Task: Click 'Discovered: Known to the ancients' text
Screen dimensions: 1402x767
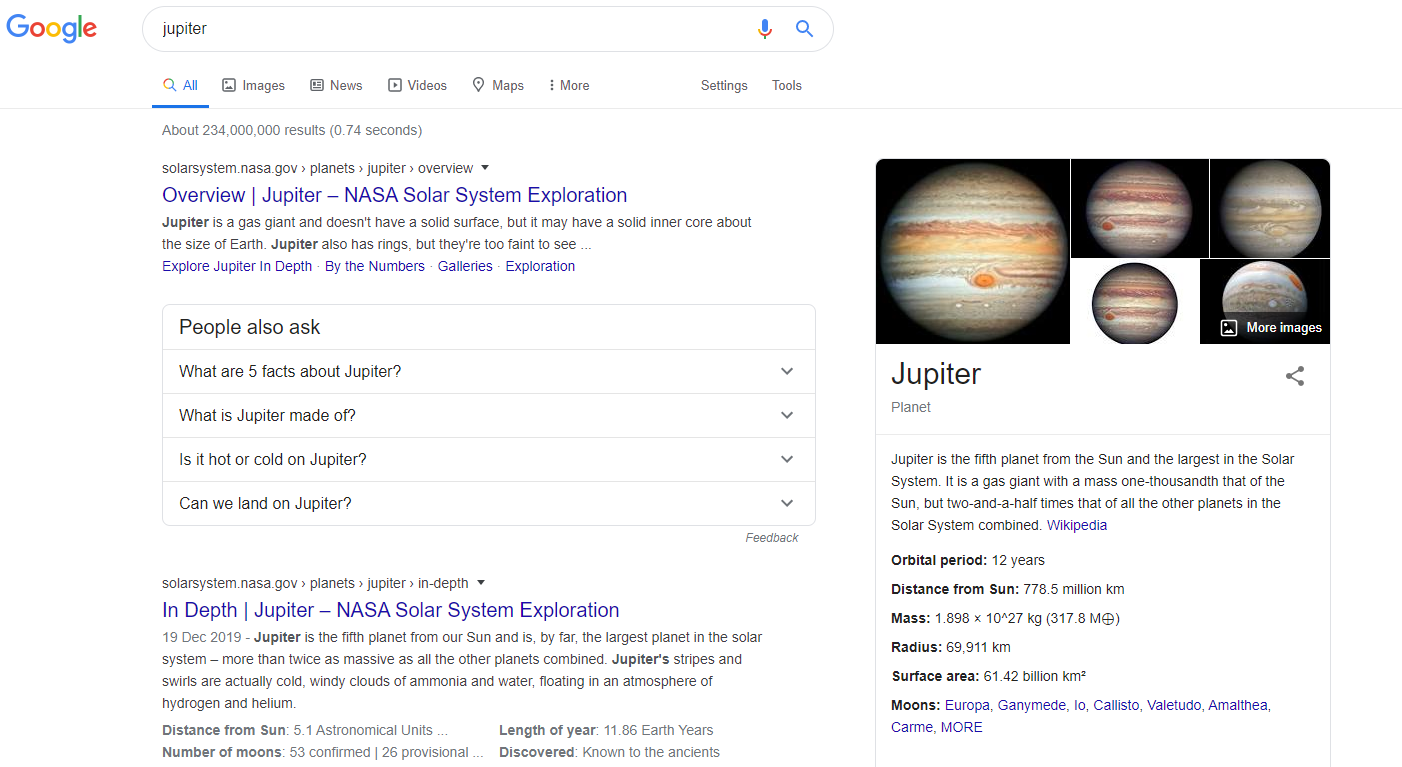Action: click(x=609, y=752)
